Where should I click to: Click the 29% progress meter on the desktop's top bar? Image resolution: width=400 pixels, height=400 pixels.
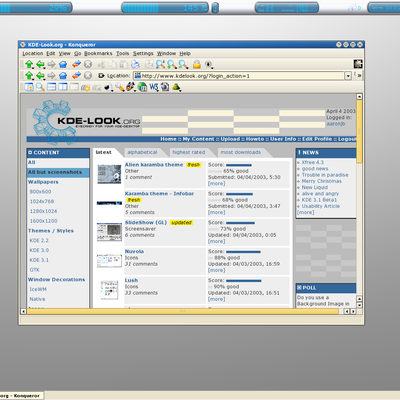(x=36, y=8)
